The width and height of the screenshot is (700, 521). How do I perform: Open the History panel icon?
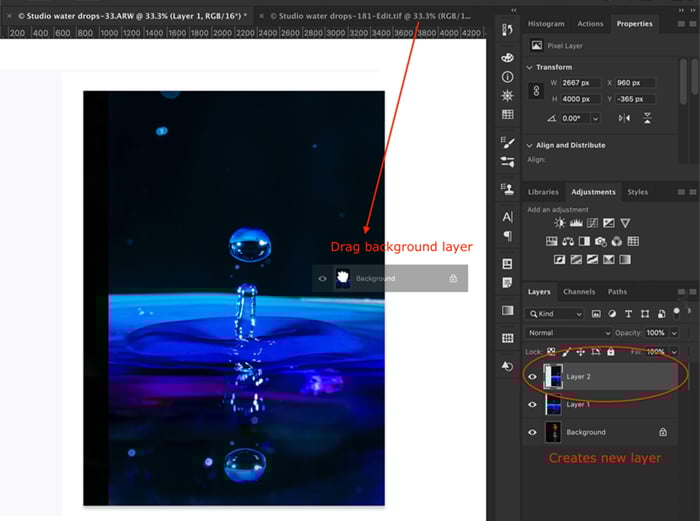coord(507,30)
